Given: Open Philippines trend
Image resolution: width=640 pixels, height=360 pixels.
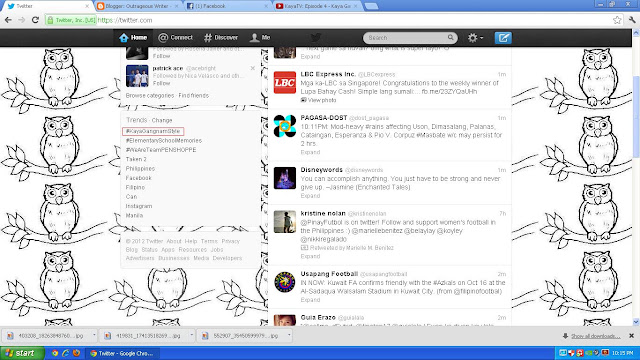Looking at the screenshot, I should tap(140, 169).
